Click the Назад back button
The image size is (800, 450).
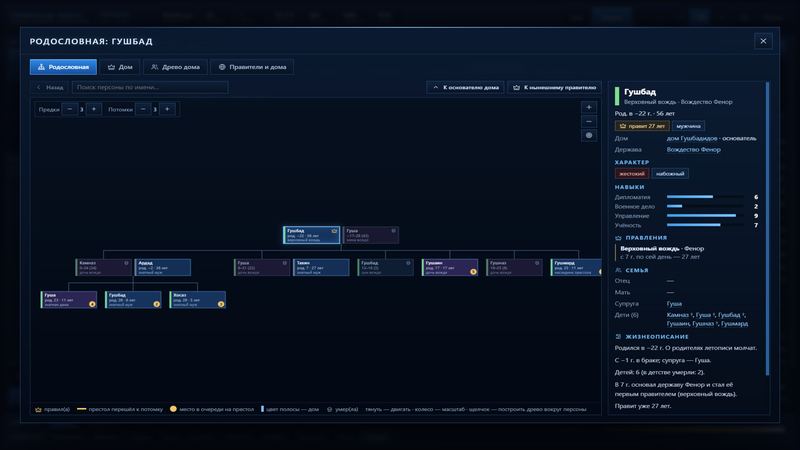point(49,87)
